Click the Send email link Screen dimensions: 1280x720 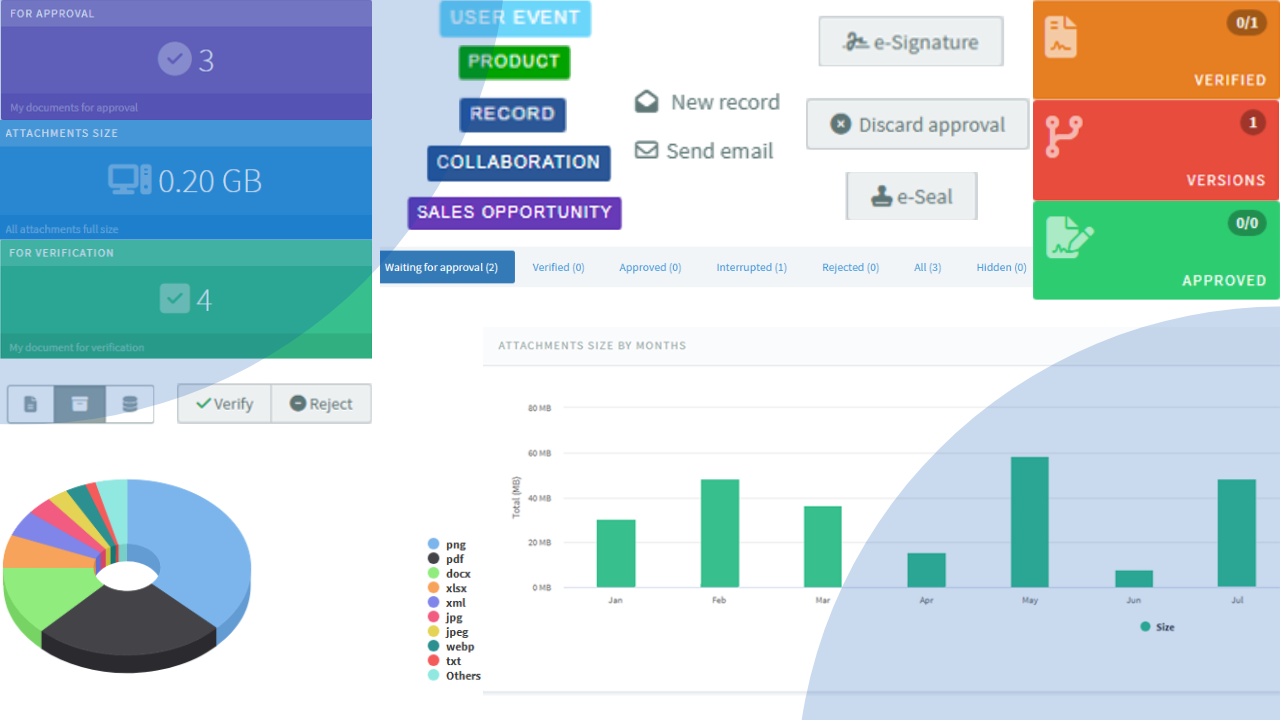tap(720, 151)
